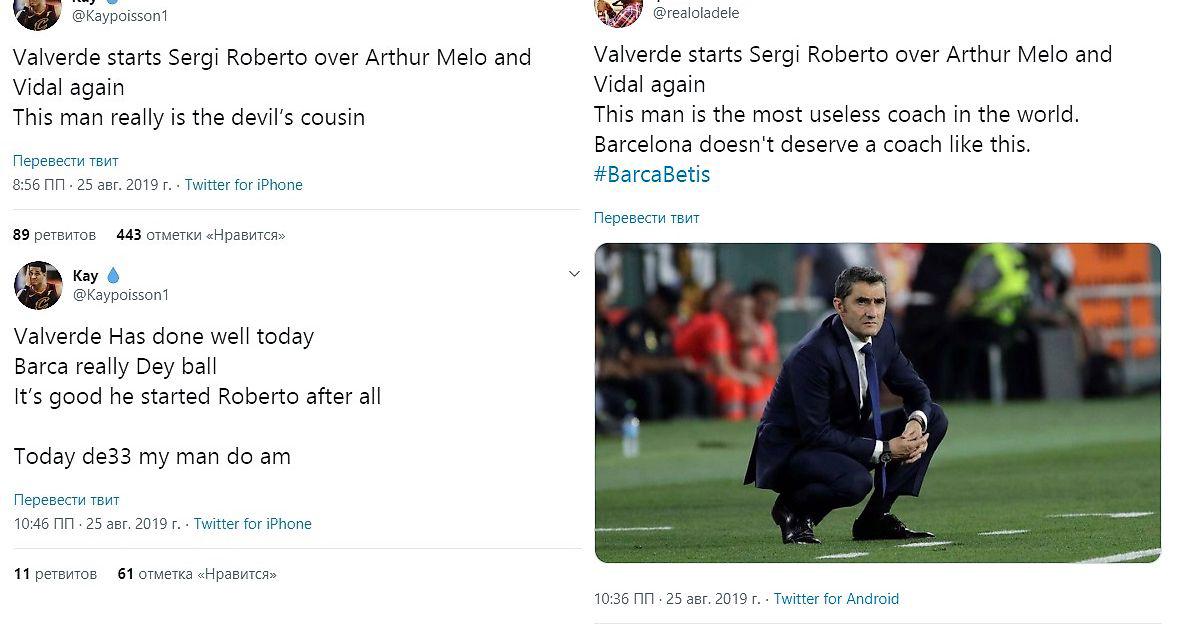View the 61 likes list
The width and height of the screenshot is (1200, 630).
[x=196, y=574]
